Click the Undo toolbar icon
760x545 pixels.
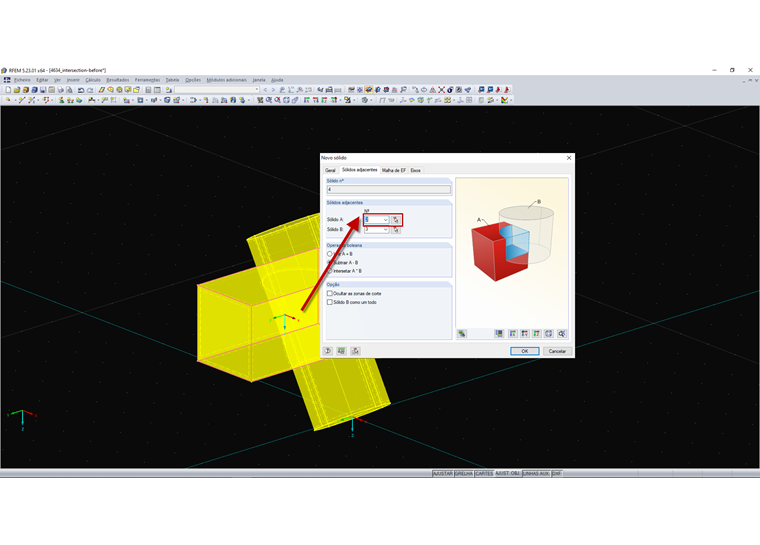pyautogui.click(x=81, y=90)
